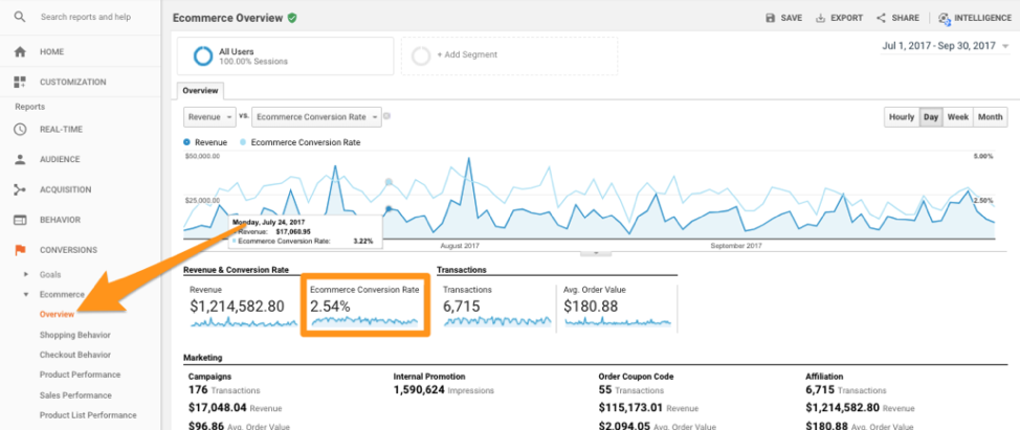Image resolution: width=1020 pixels, height=430 pixels.
Task: Open Customization dashboard icon
Action: pyautogui.click(x=20, y=82)
